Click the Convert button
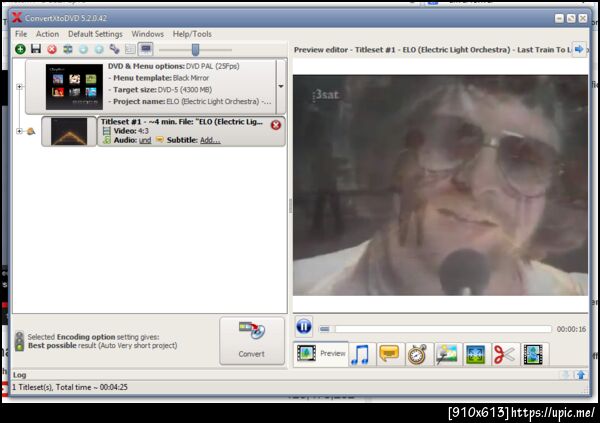Screen dimensions: 600x423 click(x=252, y=341)
